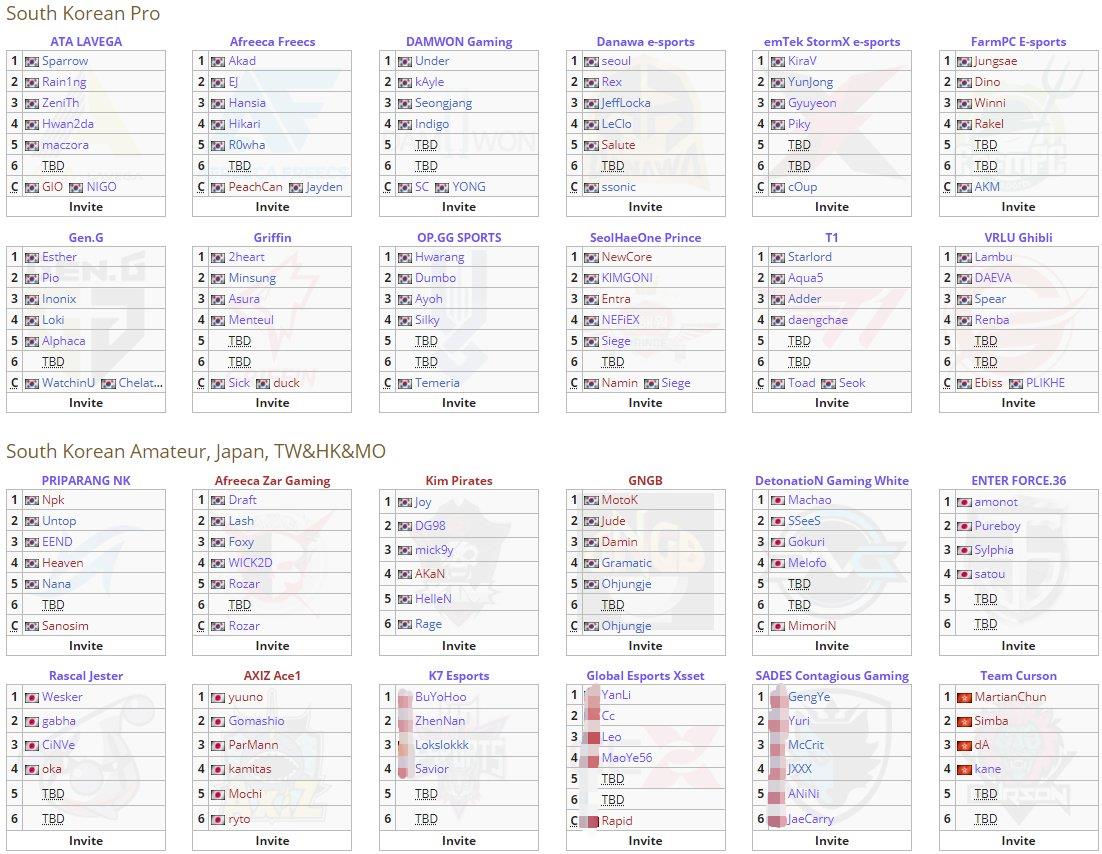This screenshot has width=1102, height=854.
Task: Click the flag icon beside PLIKHE
Action: (x=1015, y=383)
